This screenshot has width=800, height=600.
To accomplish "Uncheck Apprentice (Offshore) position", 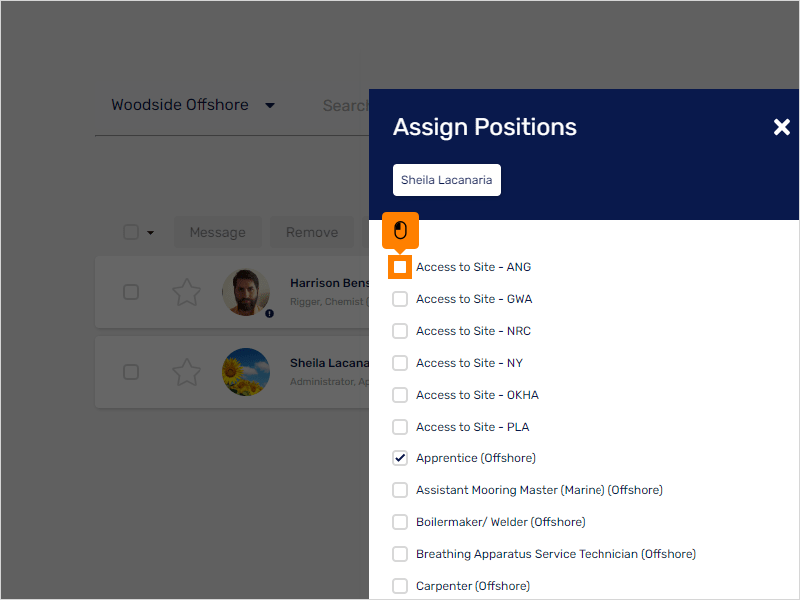I will point(400,458).
